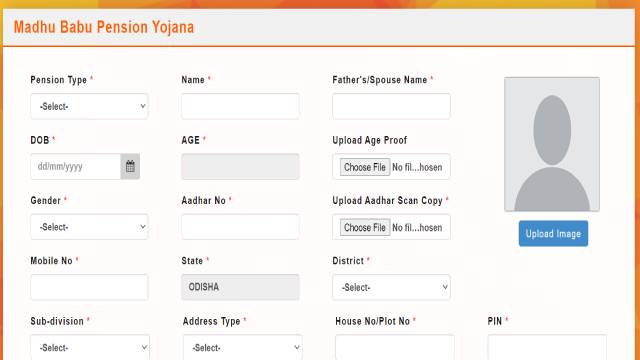Open the DOB calendar picker icon
The width and height of the screenshot is (640, 360).
(x=130, y=167)
